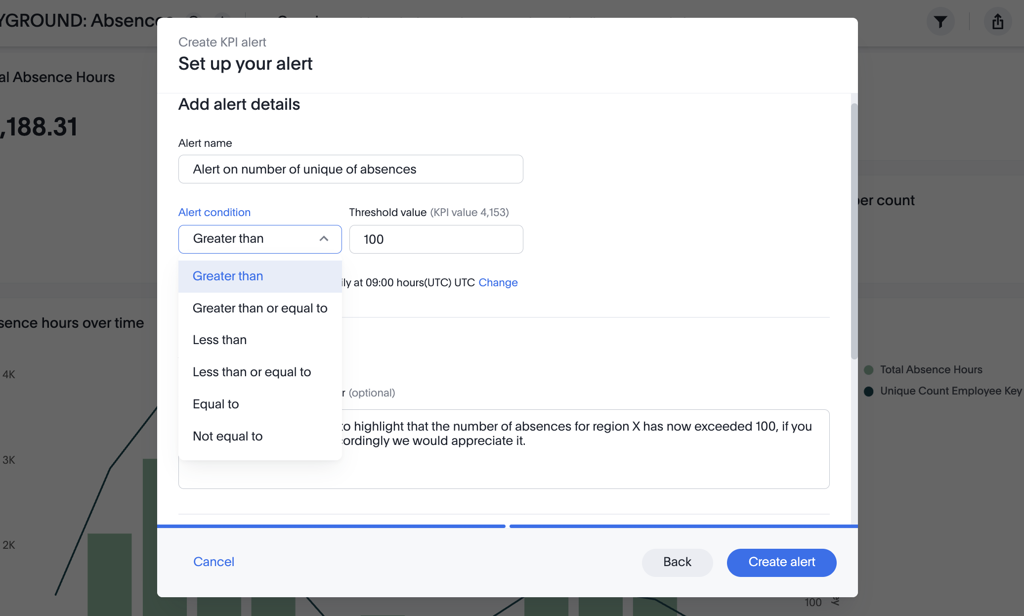
Task: Click the share export icon
Action: coord(997,22)
